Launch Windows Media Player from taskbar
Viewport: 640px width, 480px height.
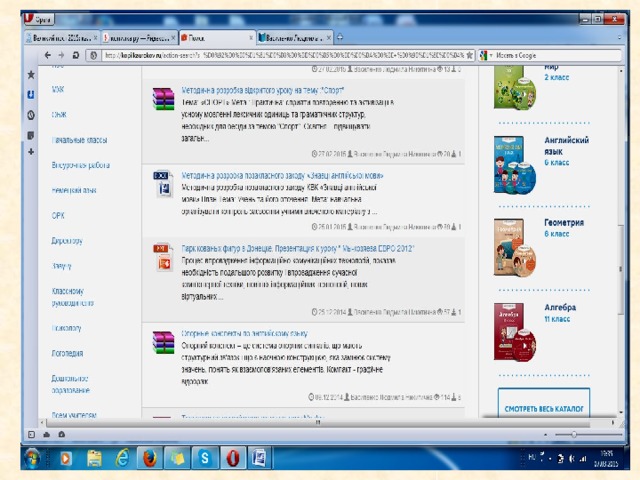coord(66,458)
